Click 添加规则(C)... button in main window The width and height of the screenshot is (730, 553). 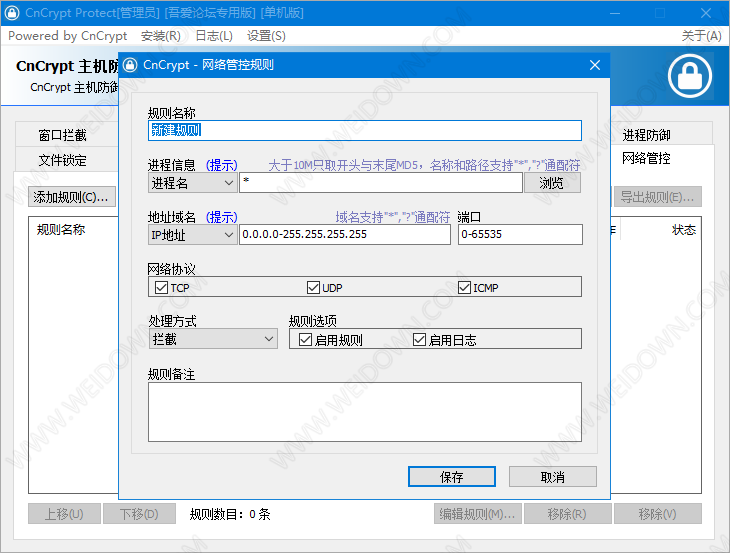pyautogui.click(x=71, y=197)
